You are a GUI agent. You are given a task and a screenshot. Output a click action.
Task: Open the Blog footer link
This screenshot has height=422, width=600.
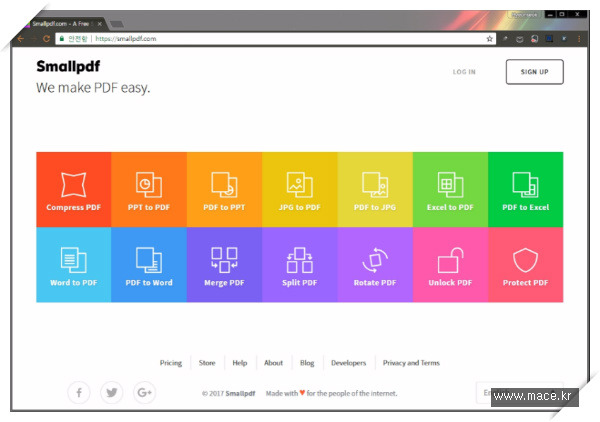coord(307,363)
